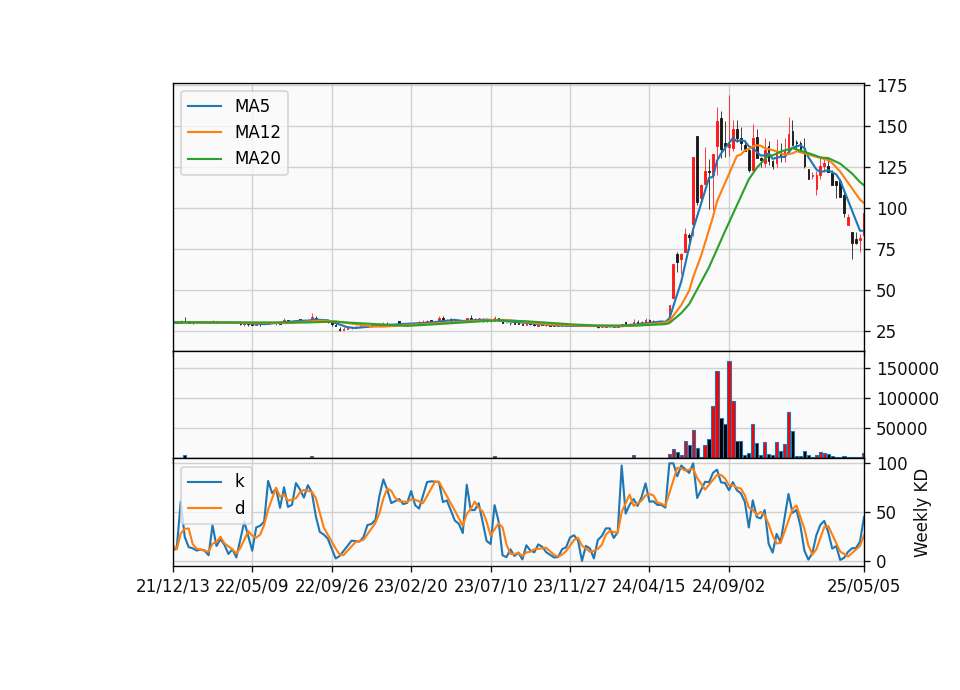Click the blue MA5 legend line sample
This screenshot has height=690, width=960.
point(204,106)
